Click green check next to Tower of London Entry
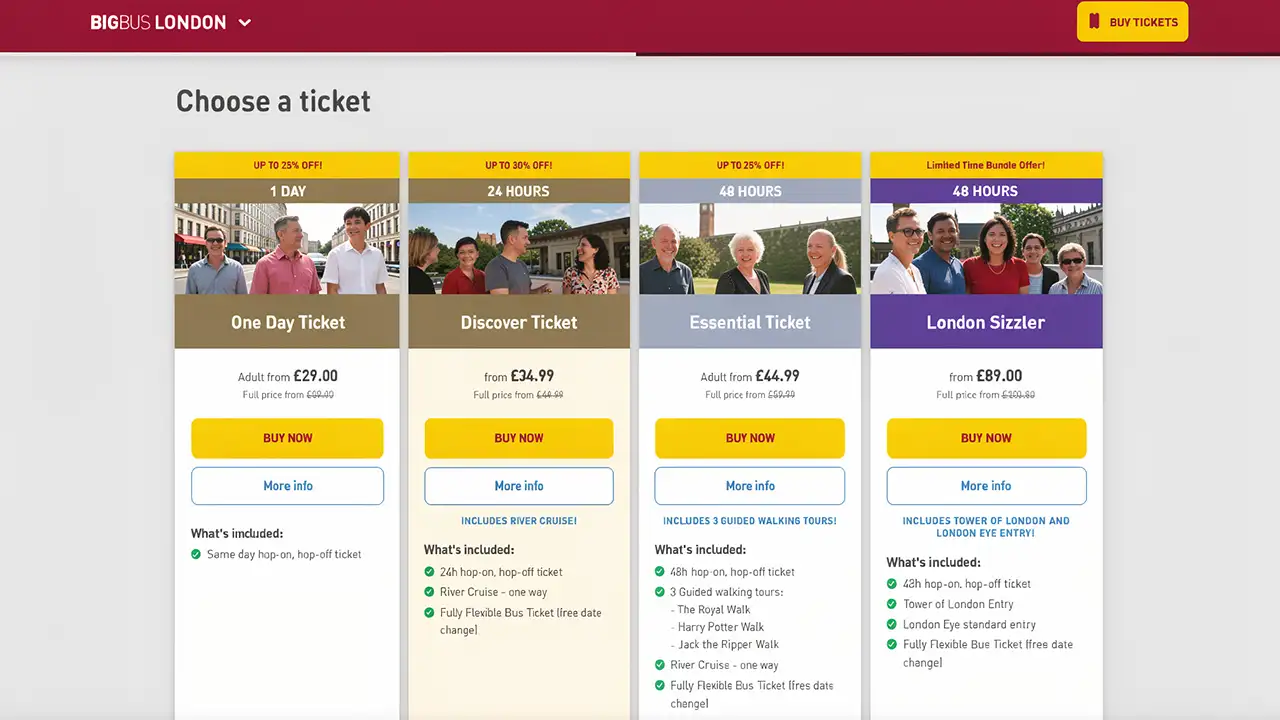The image size is (1280, 720). (892, 604)
